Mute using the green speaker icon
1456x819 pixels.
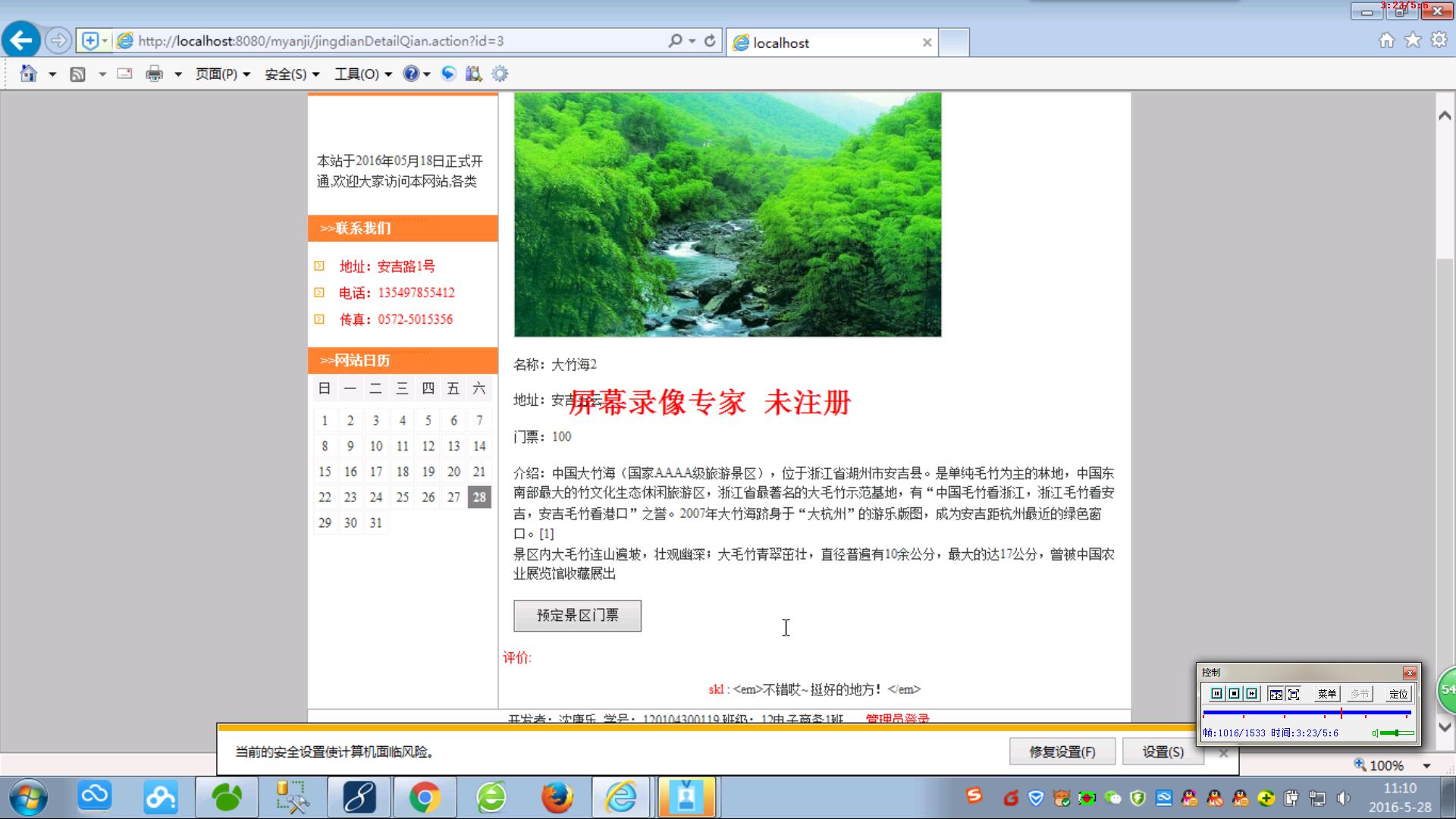(x=1375, y=733)
